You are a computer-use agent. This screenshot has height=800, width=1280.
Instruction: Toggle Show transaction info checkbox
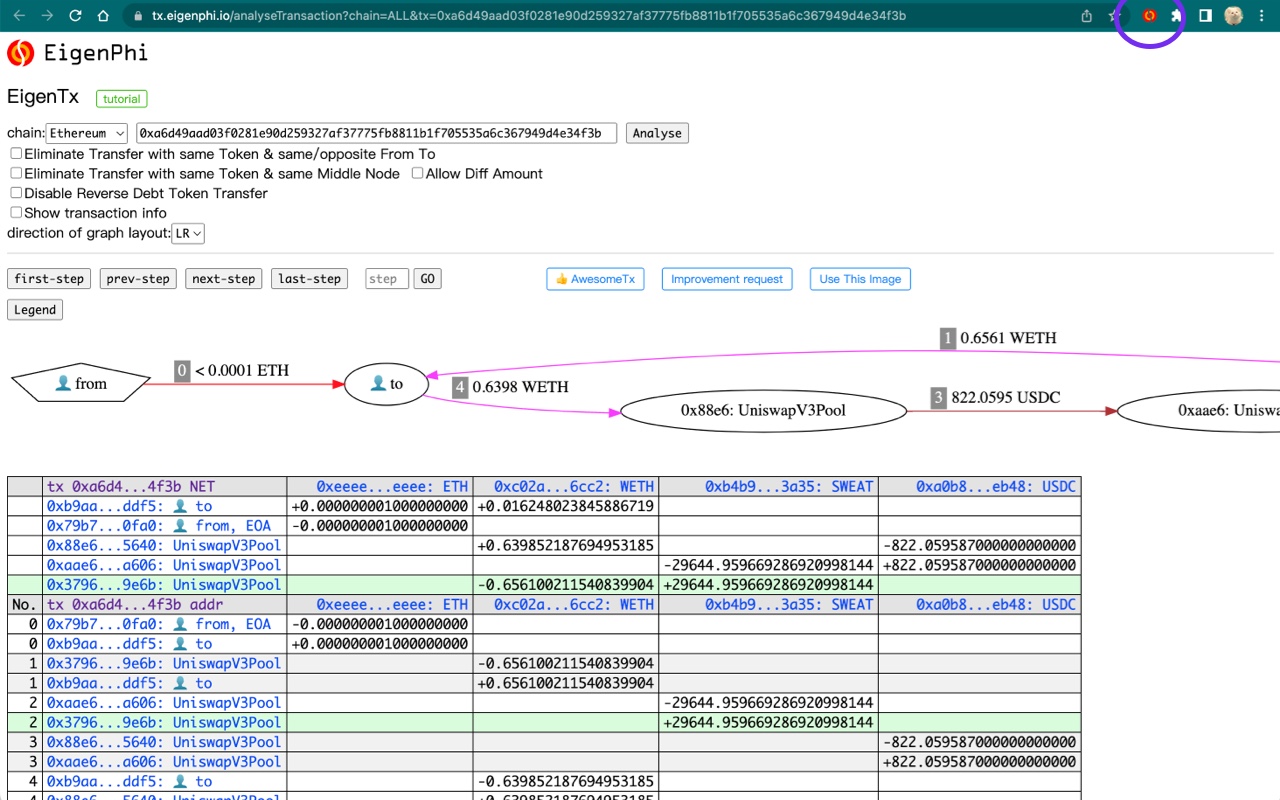[16, 213]
